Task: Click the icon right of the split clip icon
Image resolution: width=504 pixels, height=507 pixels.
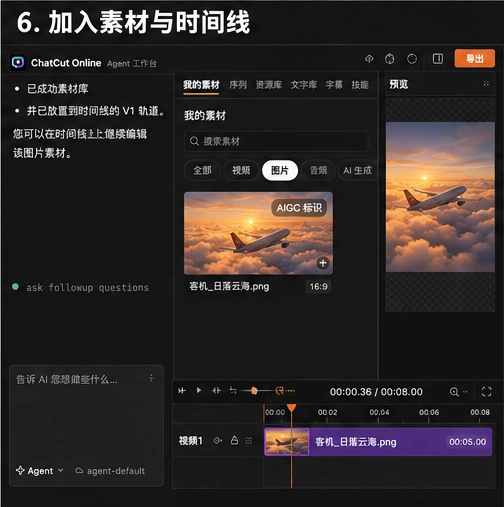Action: (233, 390)
